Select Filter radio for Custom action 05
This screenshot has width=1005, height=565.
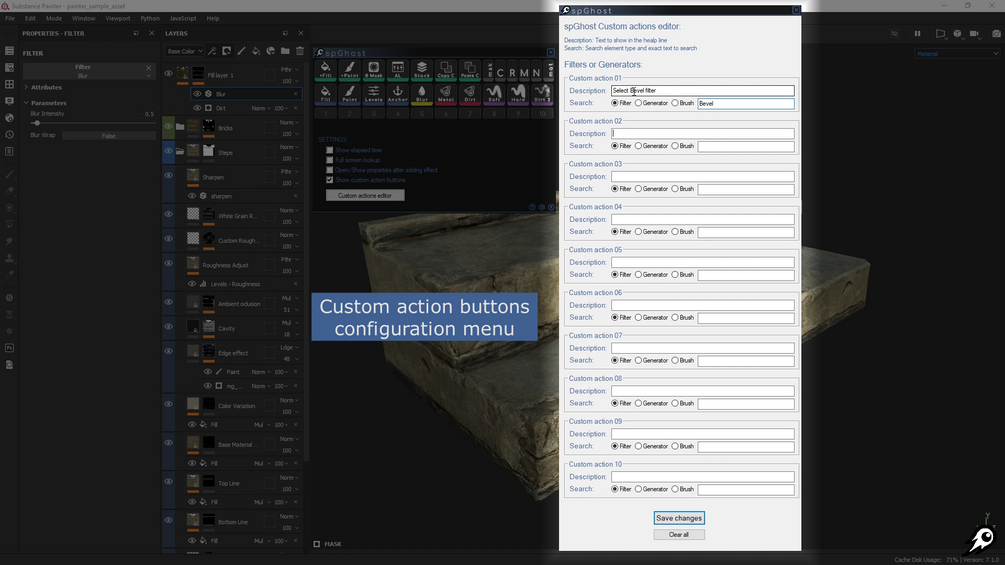(x=615, y=275)
